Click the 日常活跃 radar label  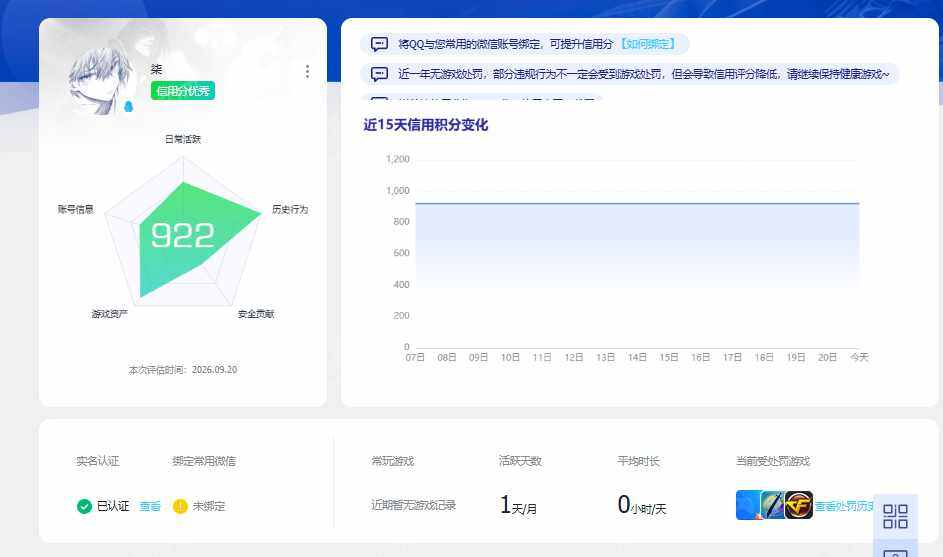point(183,139)
